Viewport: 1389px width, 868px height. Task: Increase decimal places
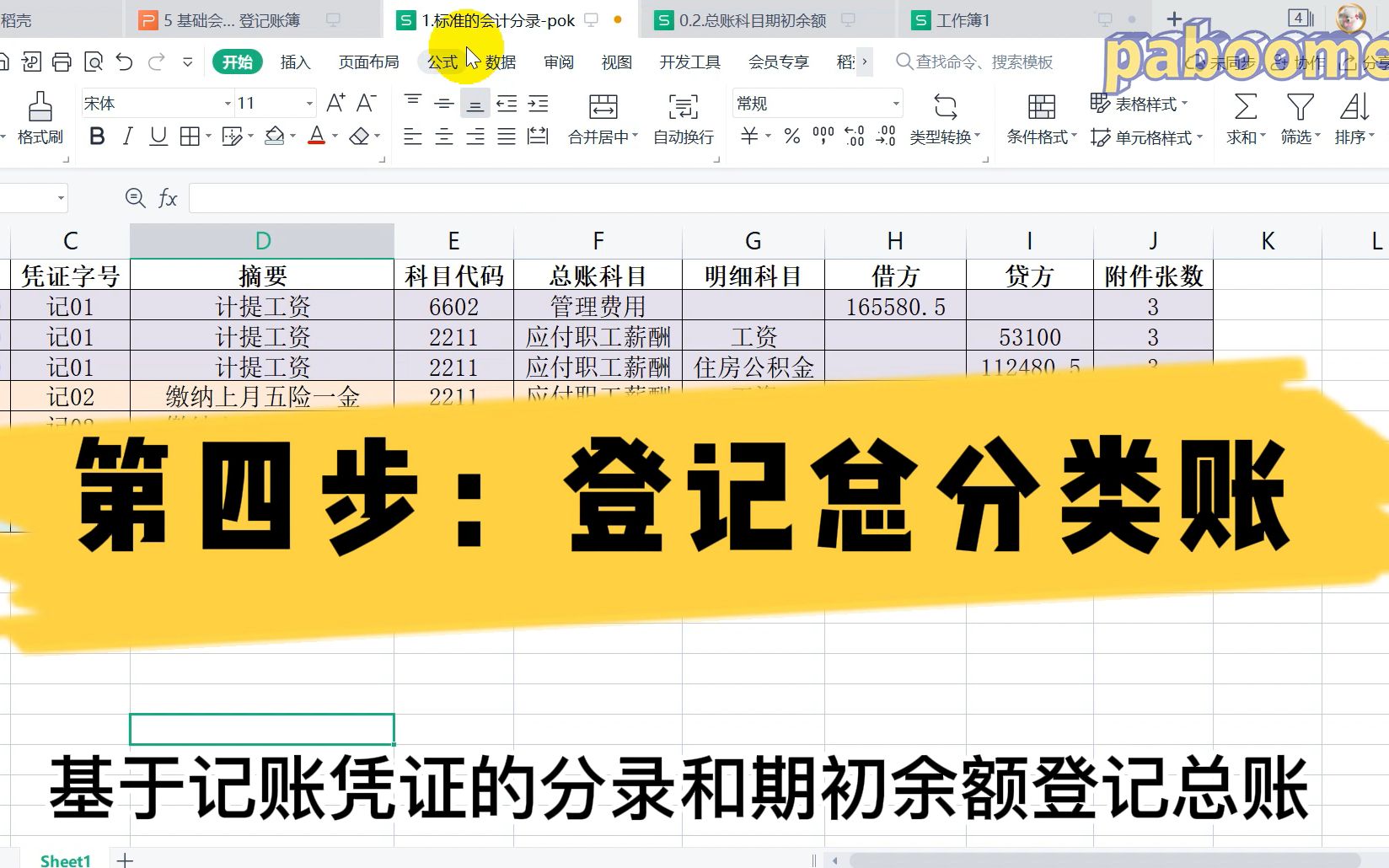pyautogui.click(x=855, y=137)
